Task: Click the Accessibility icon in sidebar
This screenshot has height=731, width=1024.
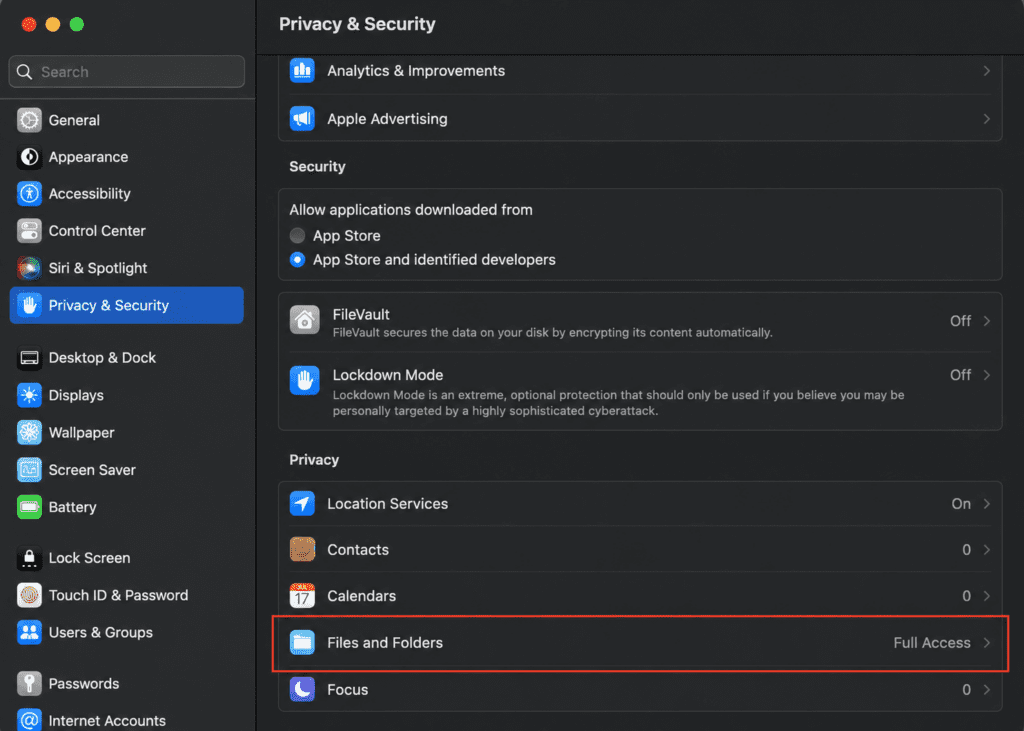Action: point(29,193)
